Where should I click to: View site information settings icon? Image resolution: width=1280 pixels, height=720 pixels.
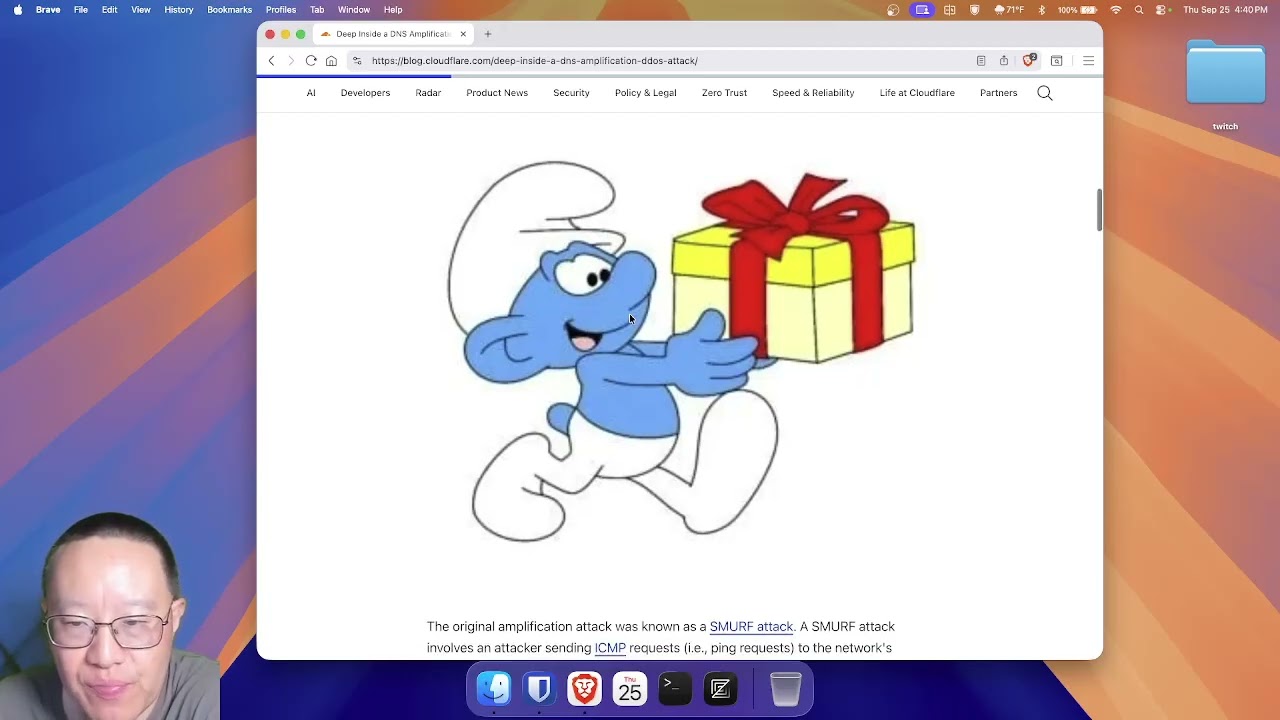click(x=357, y=61)
